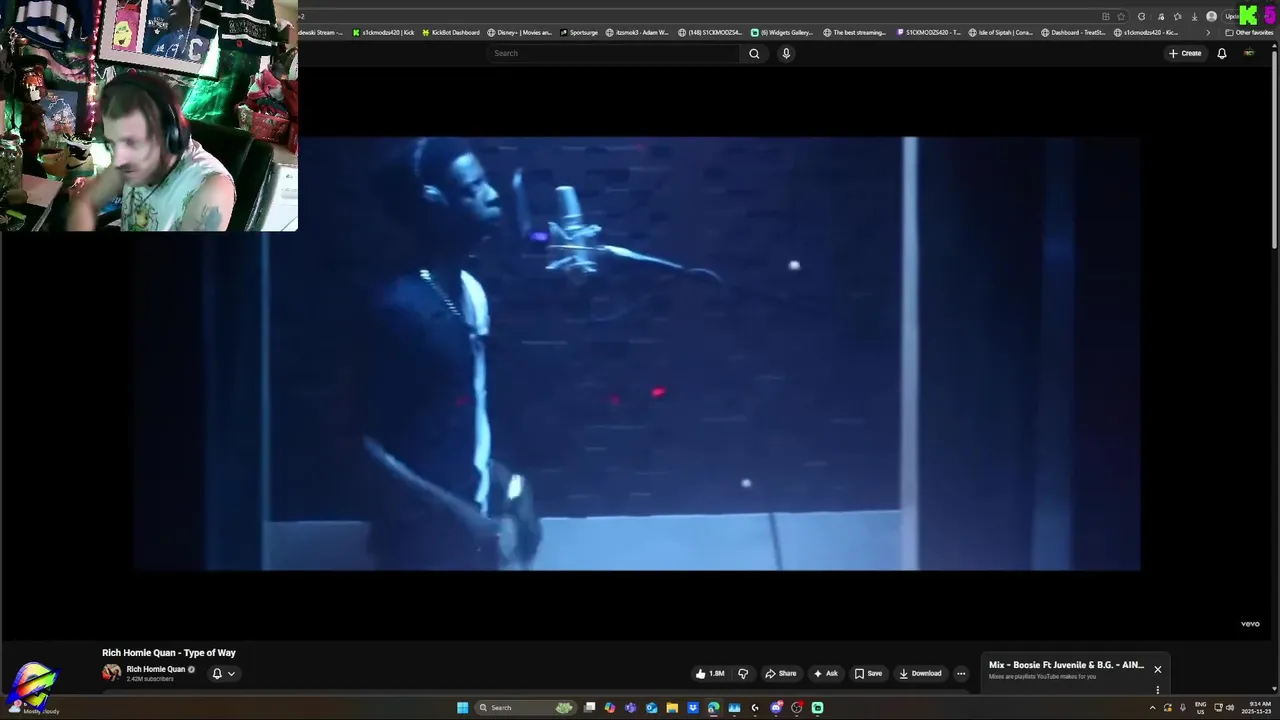The image size is (1280, 720).
Task: Open Kick green taskbar icon
Action: point(817,708)
